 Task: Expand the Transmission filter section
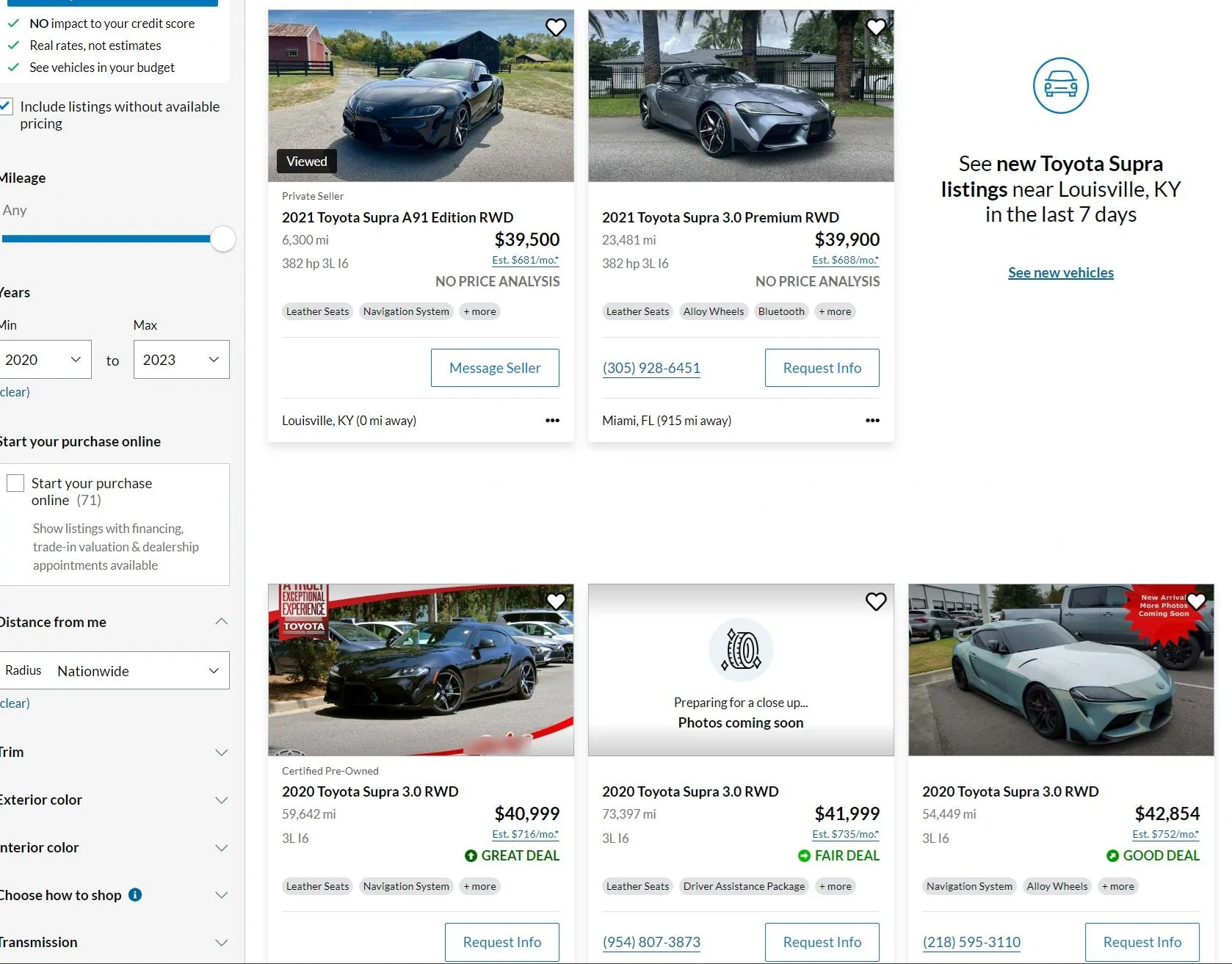(221, 943)
